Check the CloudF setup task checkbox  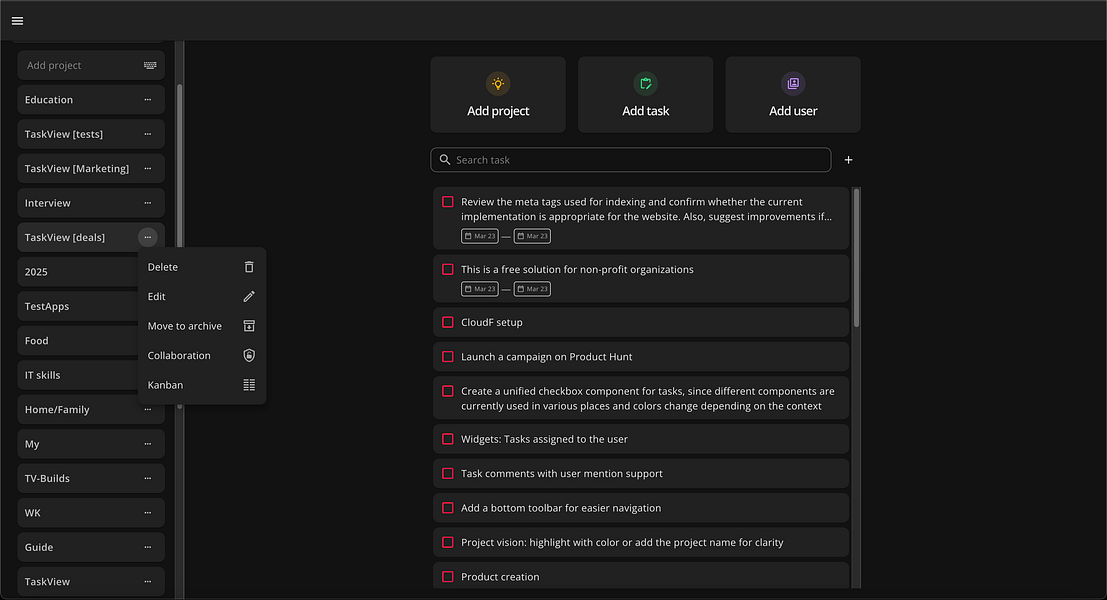click(x=447, y=321)
